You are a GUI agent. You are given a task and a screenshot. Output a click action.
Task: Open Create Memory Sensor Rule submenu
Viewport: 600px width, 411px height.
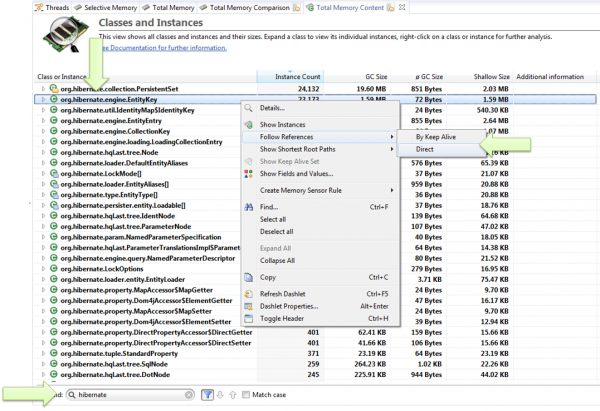pyautogui.click(x=320, y=191)
